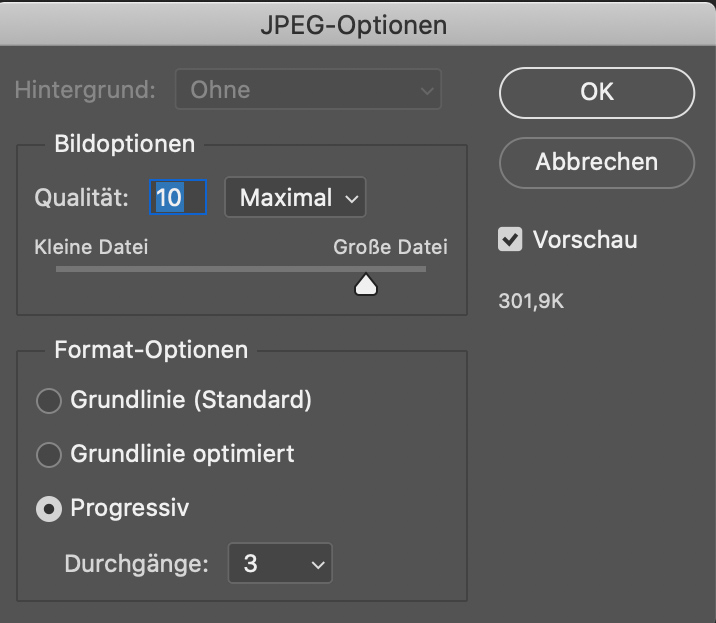
Task: Click the quality slider thumb handle
Action: pyautogui.click(x=366, y=286)
